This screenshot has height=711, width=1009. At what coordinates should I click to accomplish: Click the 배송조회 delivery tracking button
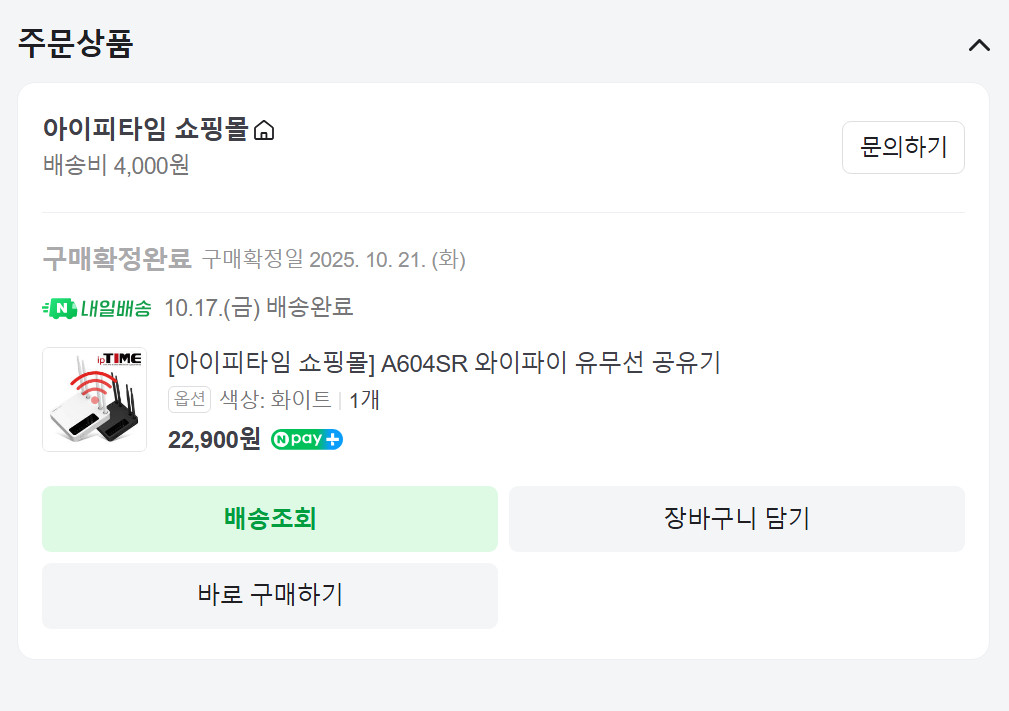pos(269,518)
